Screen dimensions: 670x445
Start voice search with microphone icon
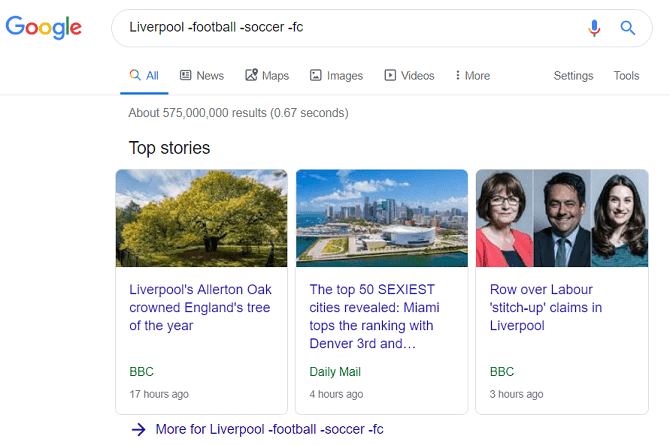point(594,28)
